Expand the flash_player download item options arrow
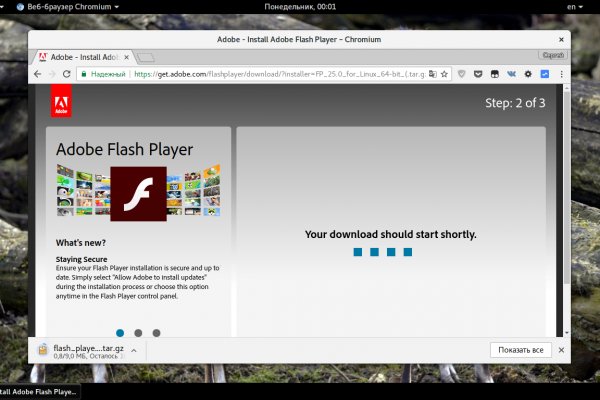The image size is (600, 400). 134,350
